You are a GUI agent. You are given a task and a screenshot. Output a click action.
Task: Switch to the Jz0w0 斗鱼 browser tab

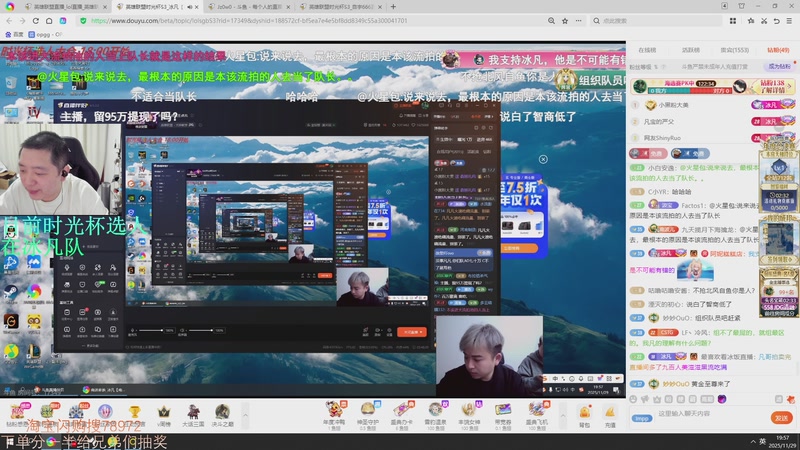coord(249,7)
